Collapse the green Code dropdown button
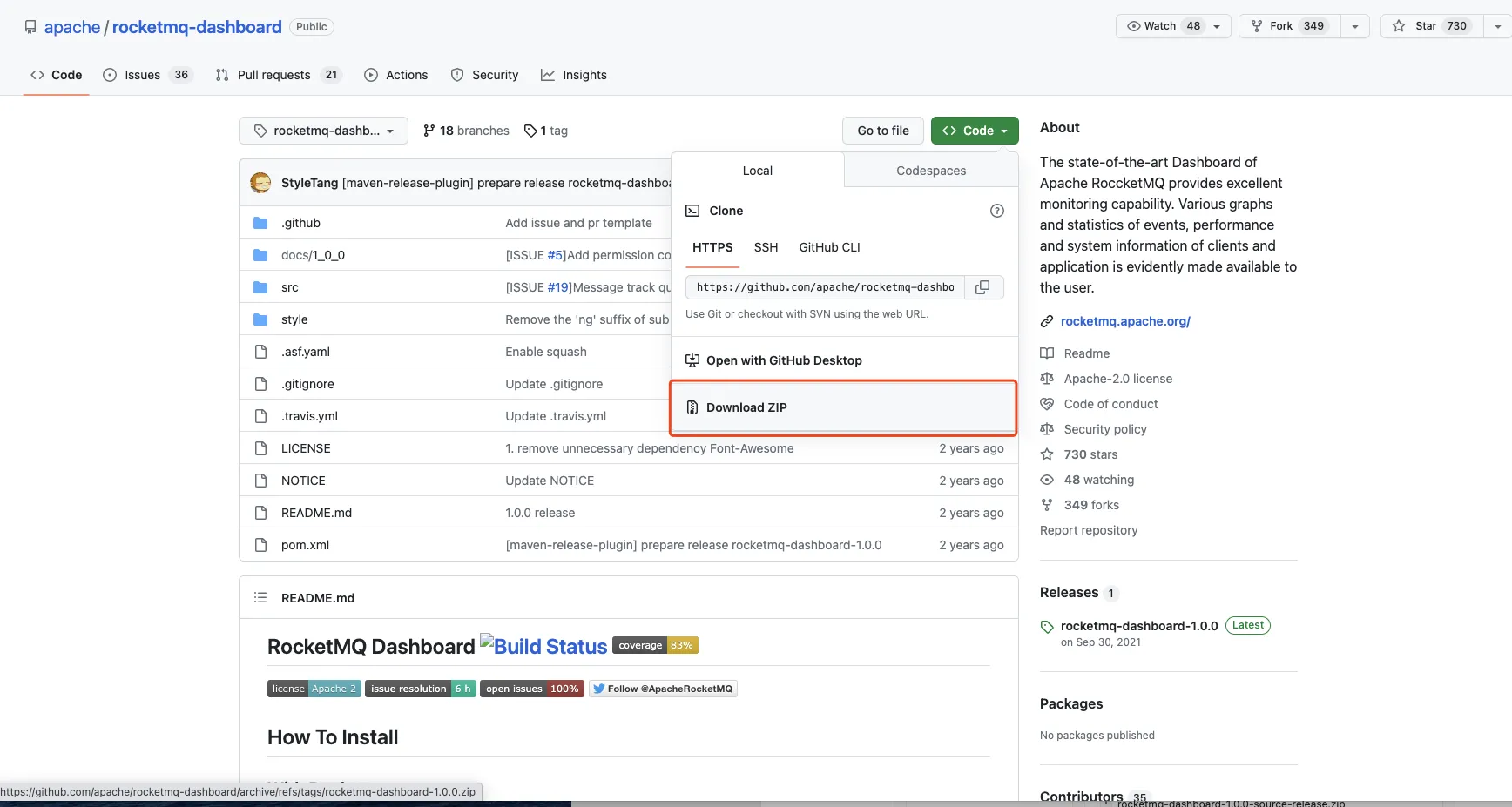Viewport: 1512px width, 807px height. tap(974, 131)
